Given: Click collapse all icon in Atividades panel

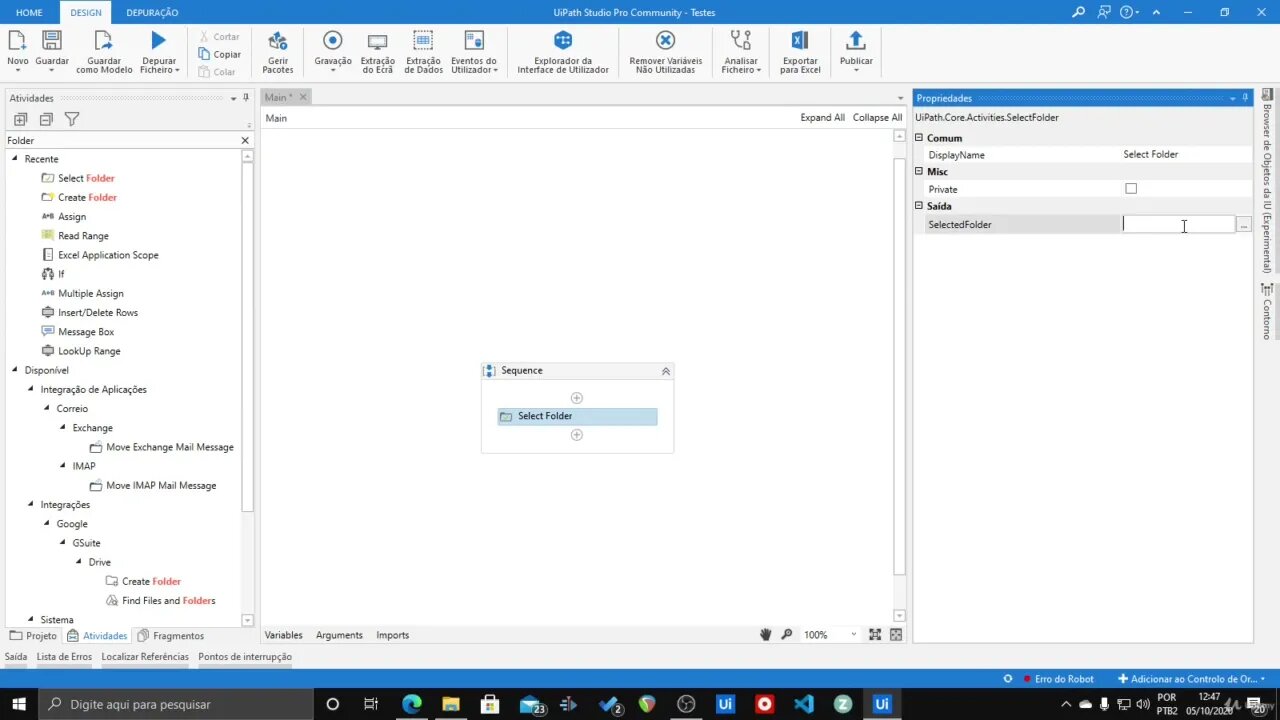Looking at the screenshot, I should (x=46, y=119).
